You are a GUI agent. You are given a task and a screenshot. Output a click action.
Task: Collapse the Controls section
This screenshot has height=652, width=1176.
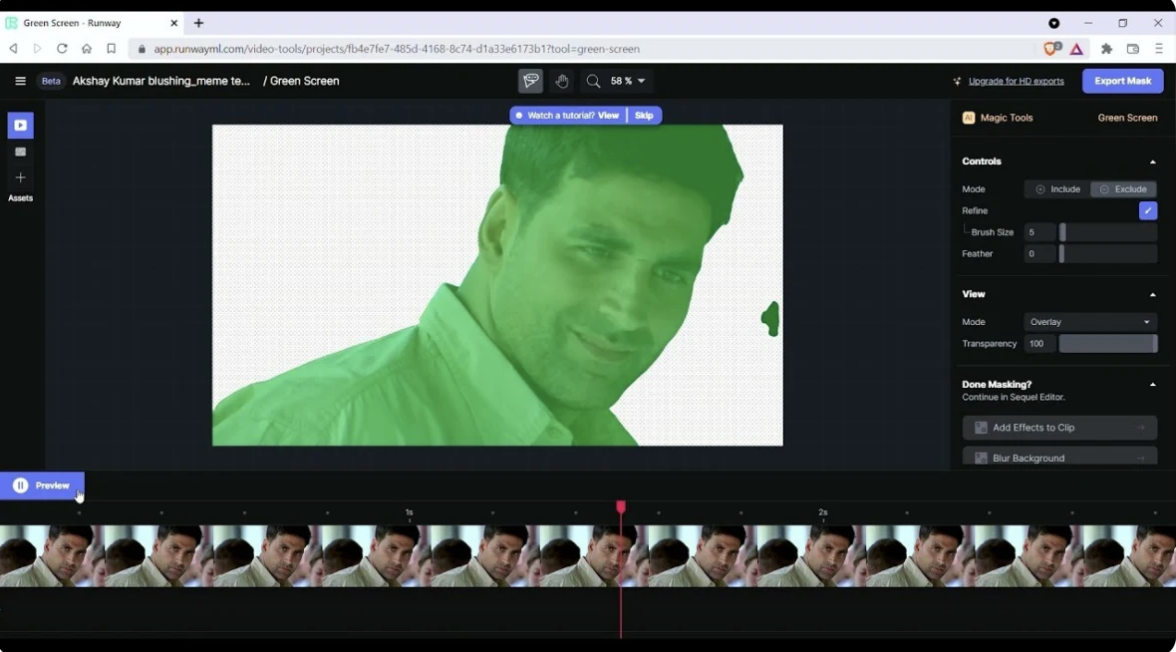(x=1152, y=162)
